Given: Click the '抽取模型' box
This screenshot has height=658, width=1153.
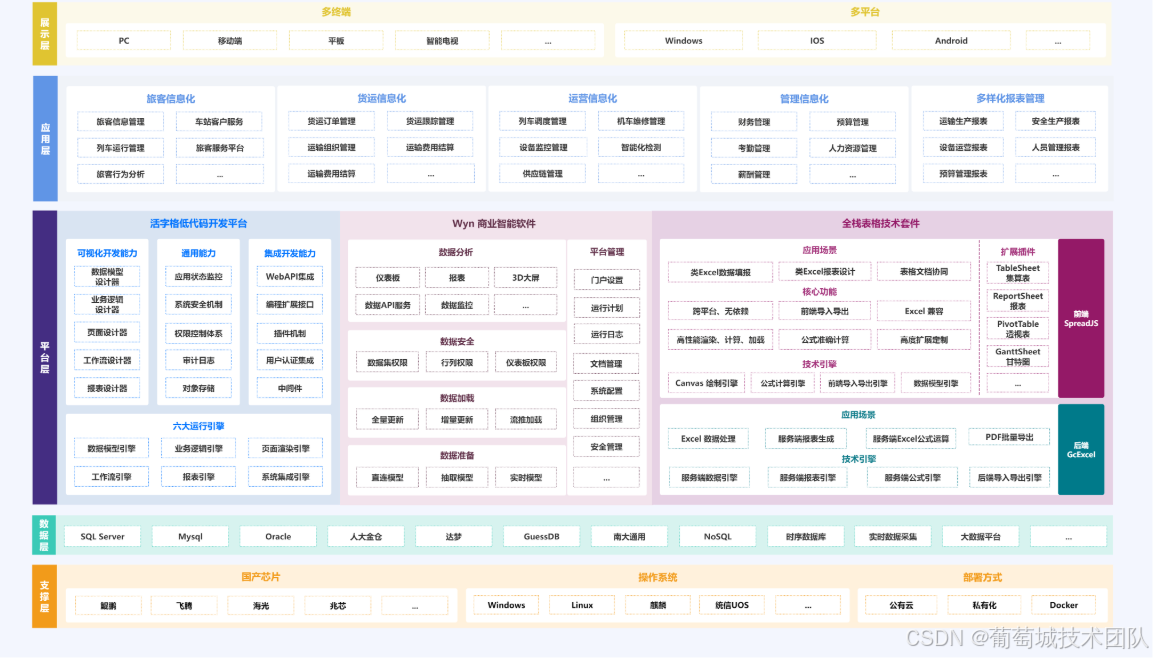Looking at the screenshot, I should click(x=457, y=477).
